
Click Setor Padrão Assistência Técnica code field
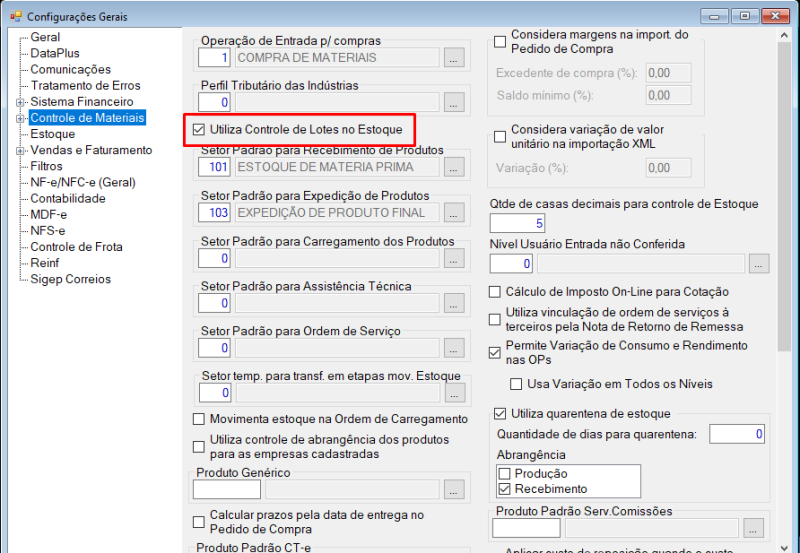pos(214,303)
